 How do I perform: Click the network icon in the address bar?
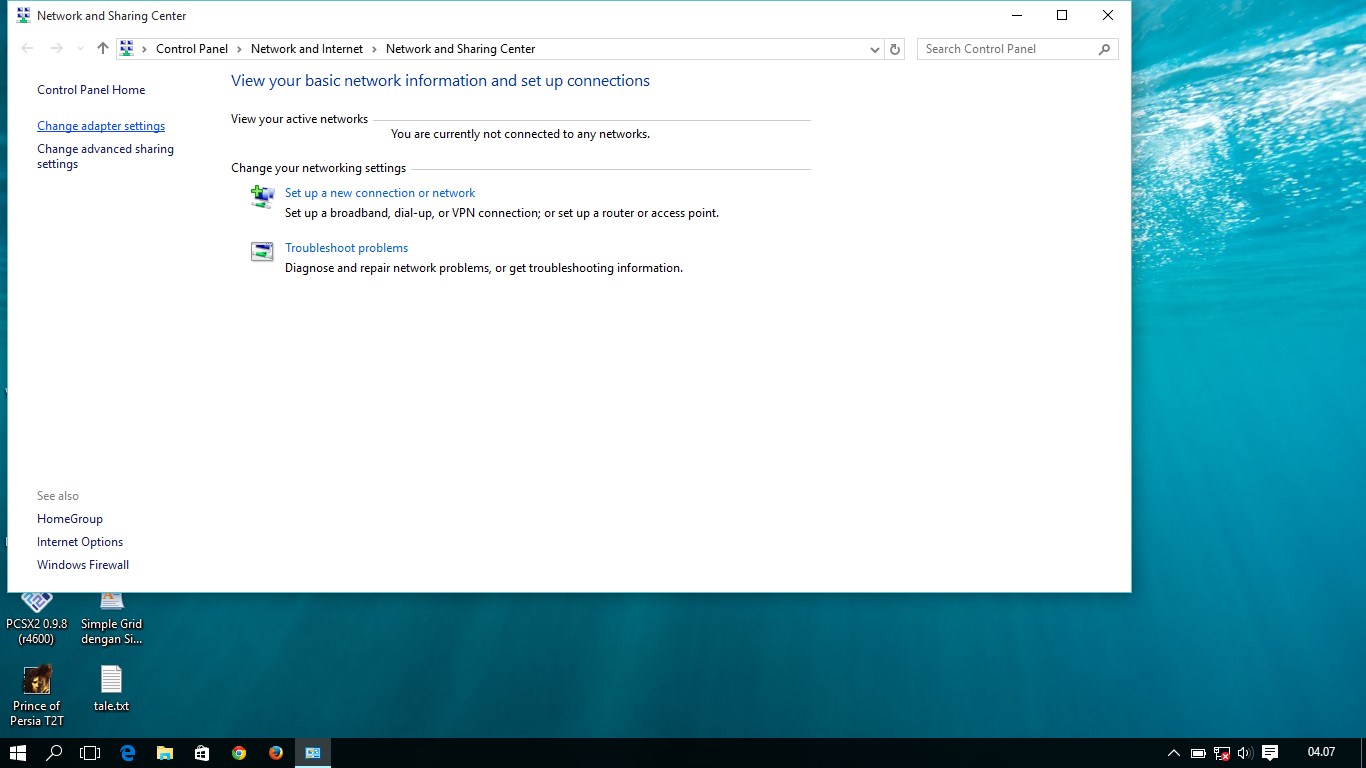click(126, 48)
